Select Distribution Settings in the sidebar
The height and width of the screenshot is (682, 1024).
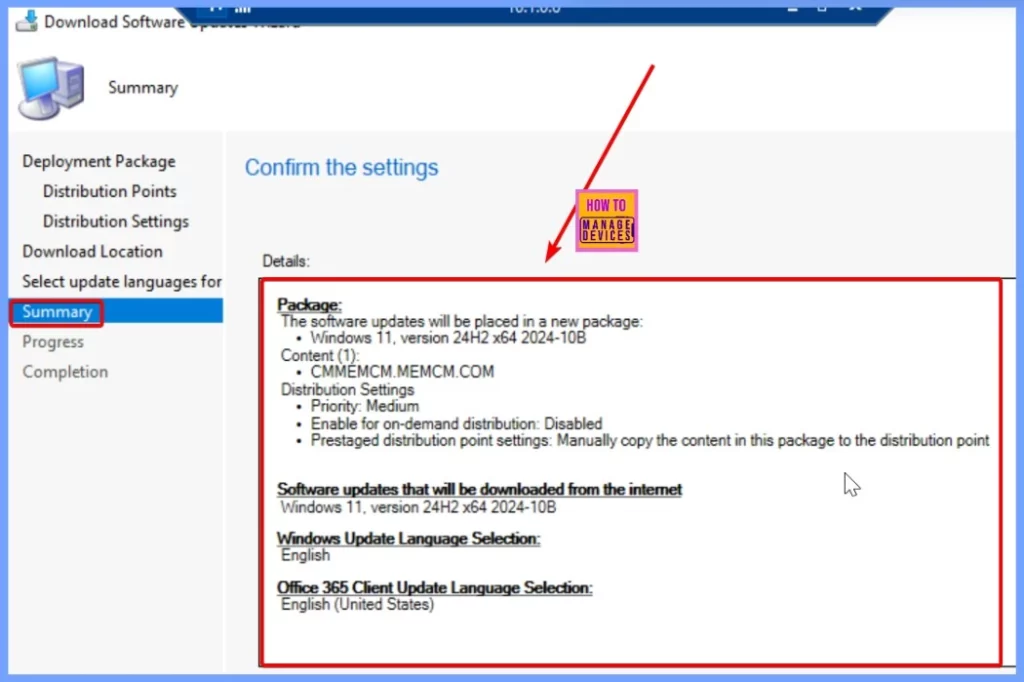(x=116, y=221)
